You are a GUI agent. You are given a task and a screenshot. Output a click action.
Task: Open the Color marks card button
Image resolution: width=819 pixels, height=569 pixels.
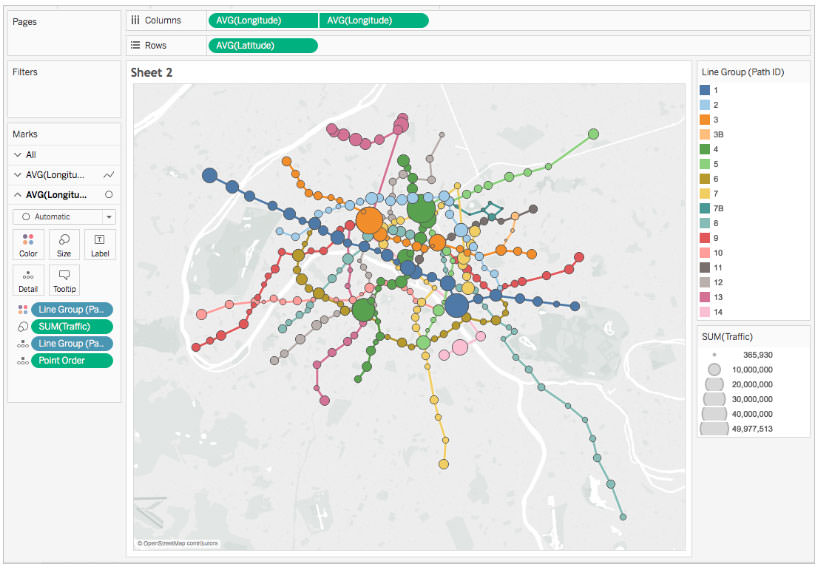28,245
